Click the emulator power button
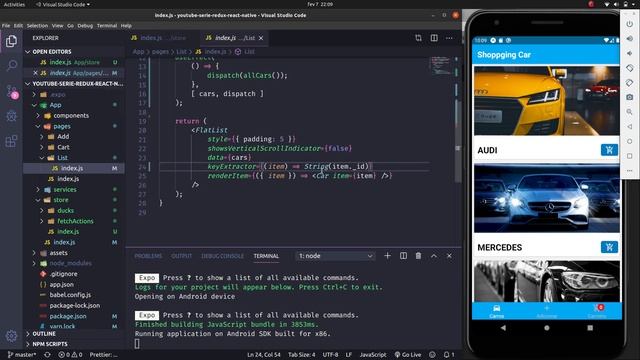Viewport: 640px width, 360px height. (630, 24)
